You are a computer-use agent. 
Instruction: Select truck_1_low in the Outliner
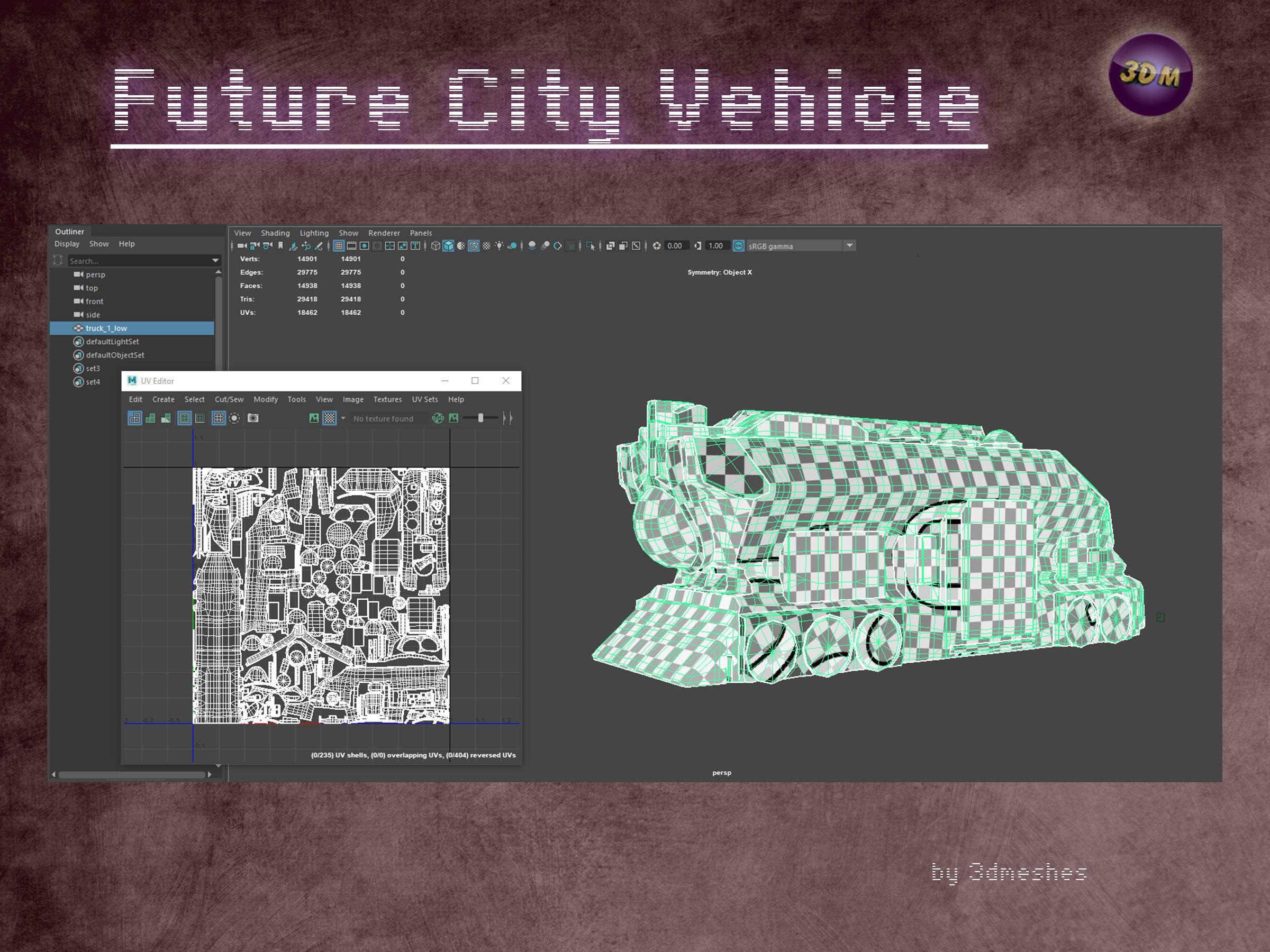tap(132, 328)
